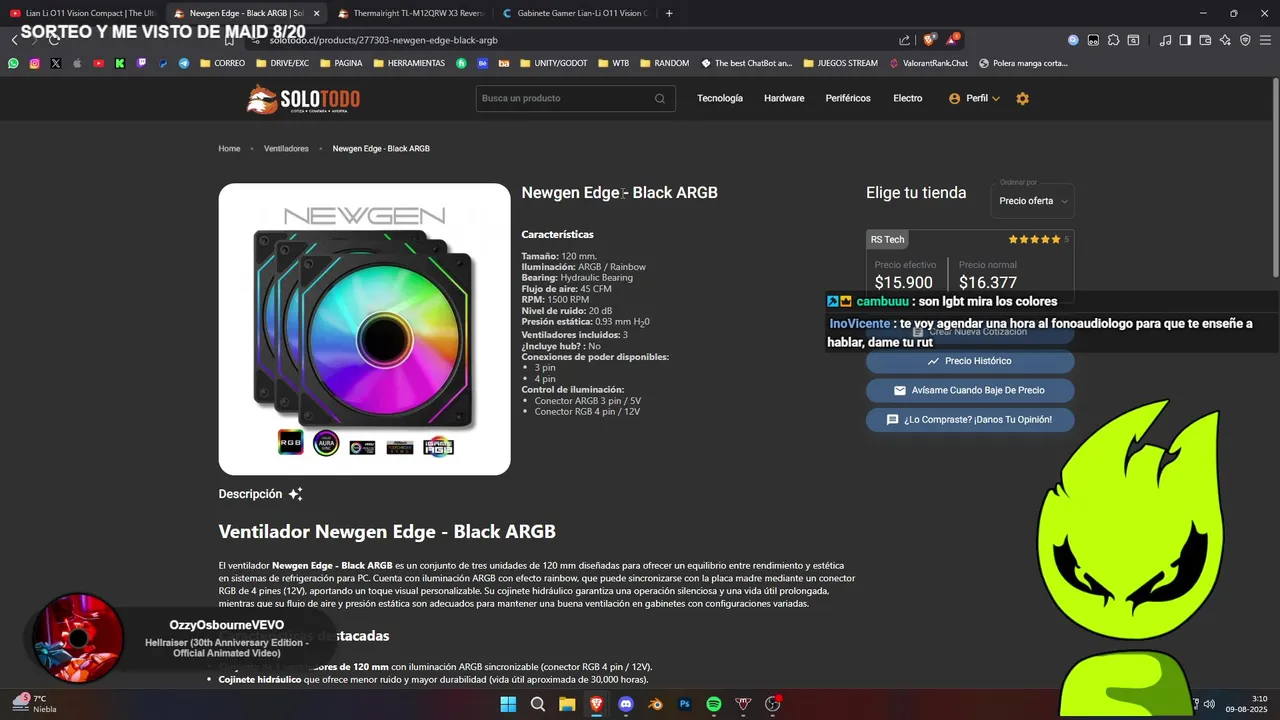Click the Precio Histórico button
This screenshot has height=720, width=1280.
pos(970,361)
